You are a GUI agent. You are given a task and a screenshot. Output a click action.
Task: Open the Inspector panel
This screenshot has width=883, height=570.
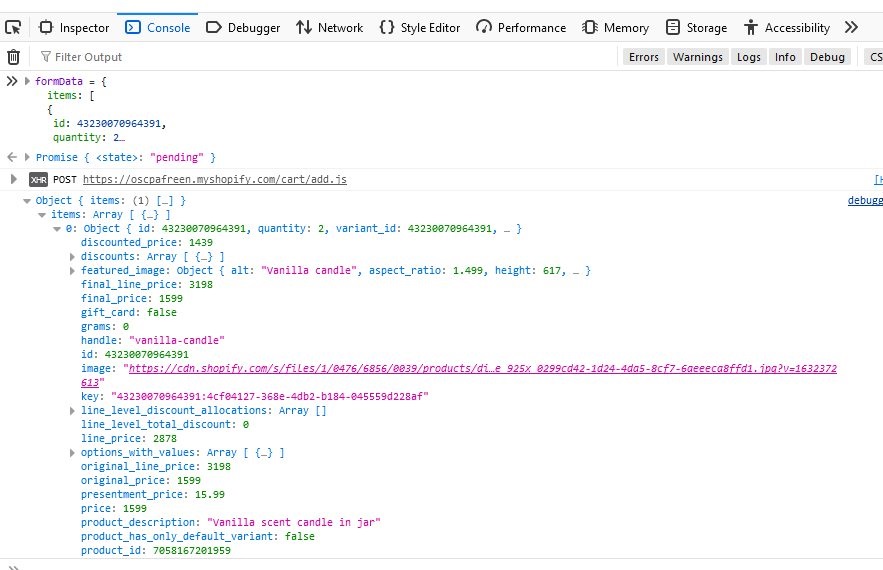point(74,28)
